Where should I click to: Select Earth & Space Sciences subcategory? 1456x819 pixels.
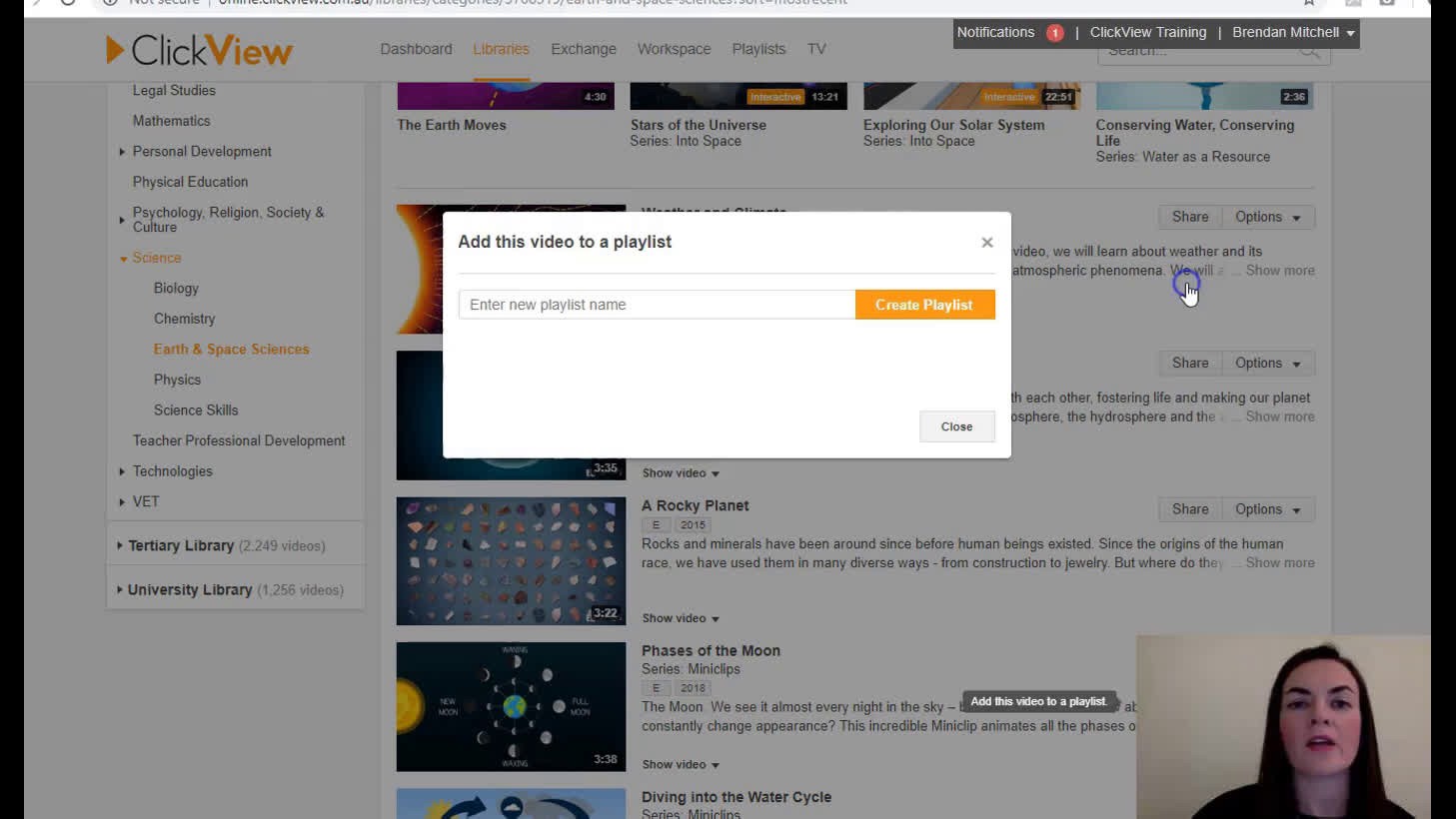(232, 349)
